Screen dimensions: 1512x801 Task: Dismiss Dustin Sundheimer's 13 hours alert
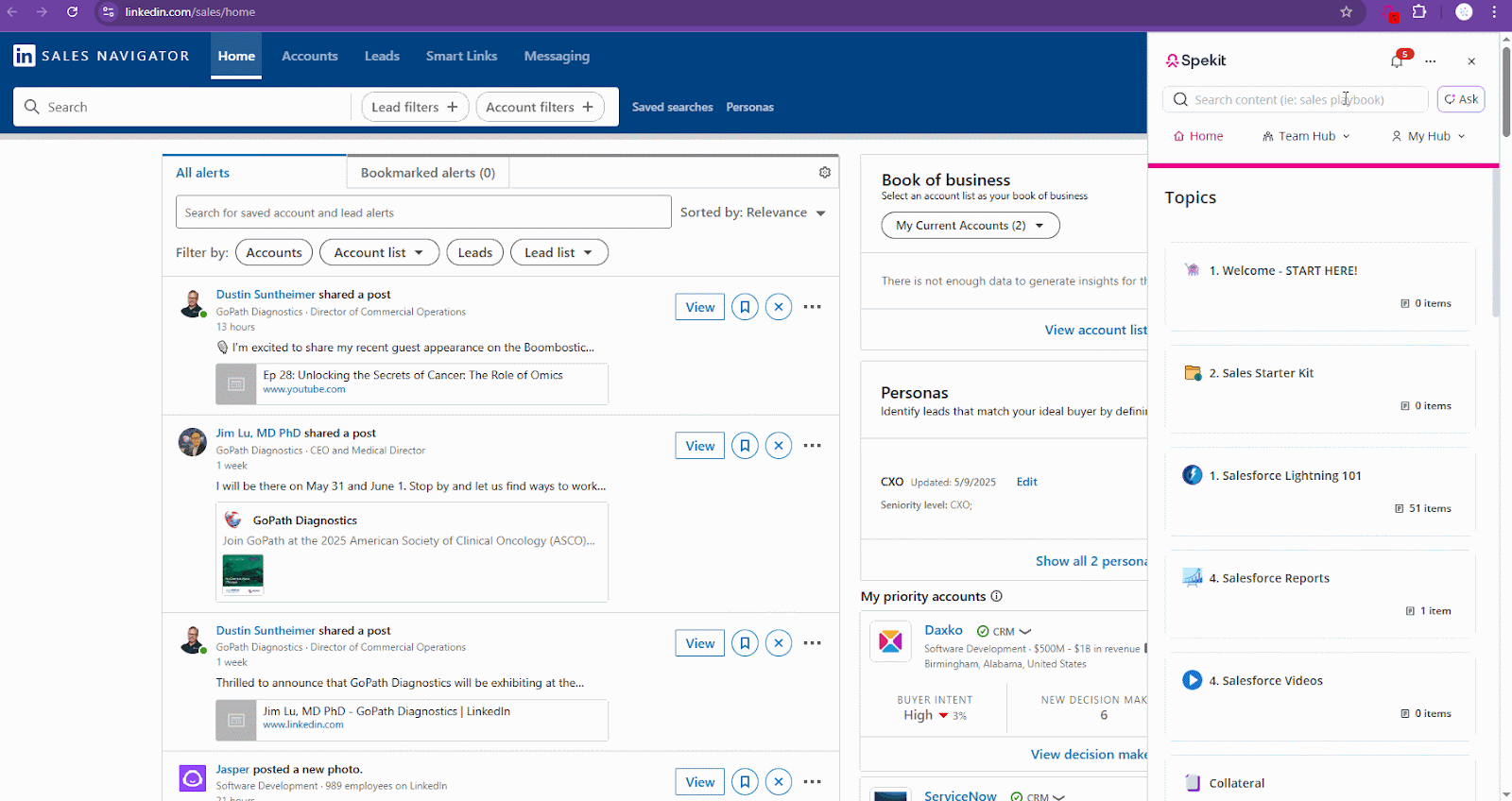(x=779, y=307)
